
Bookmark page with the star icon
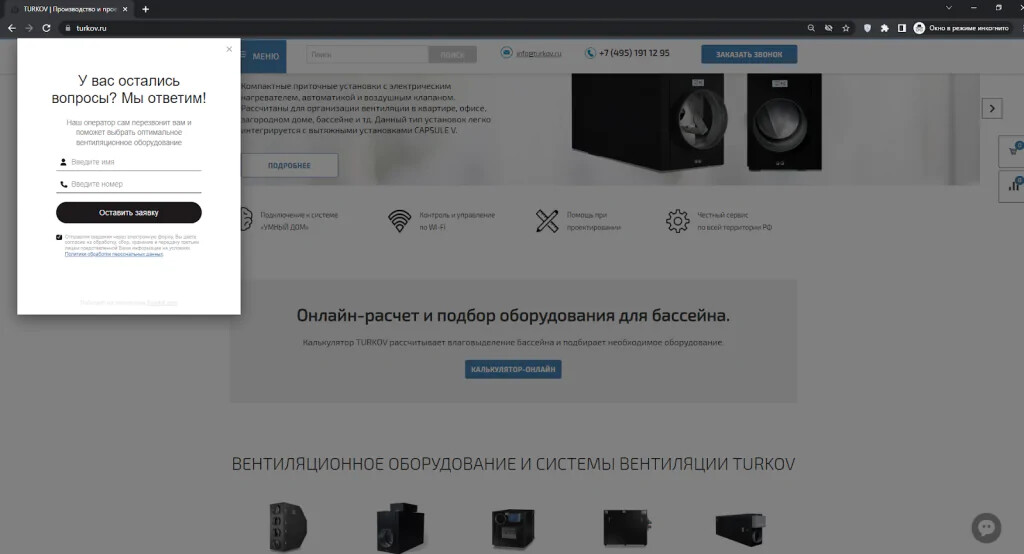coord(846,28)
